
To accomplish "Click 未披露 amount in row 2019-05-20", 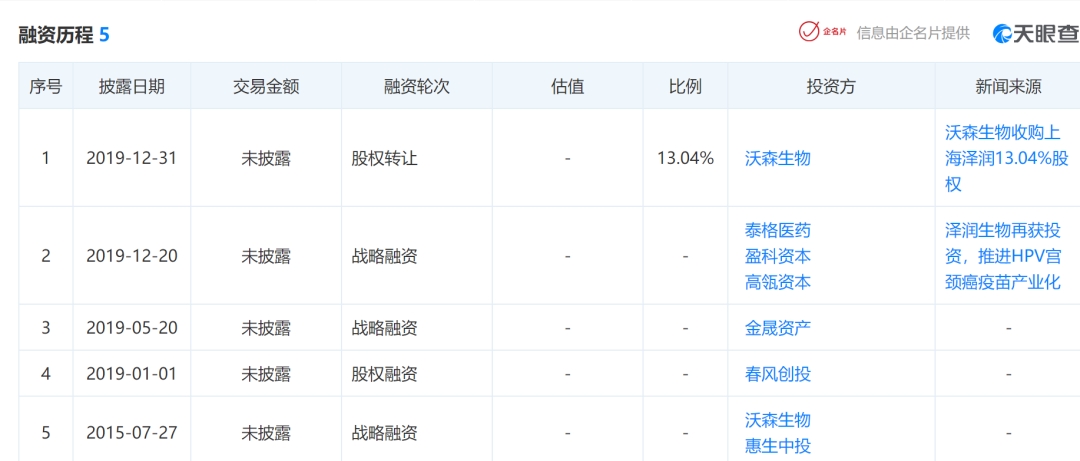I will point(266,327).
